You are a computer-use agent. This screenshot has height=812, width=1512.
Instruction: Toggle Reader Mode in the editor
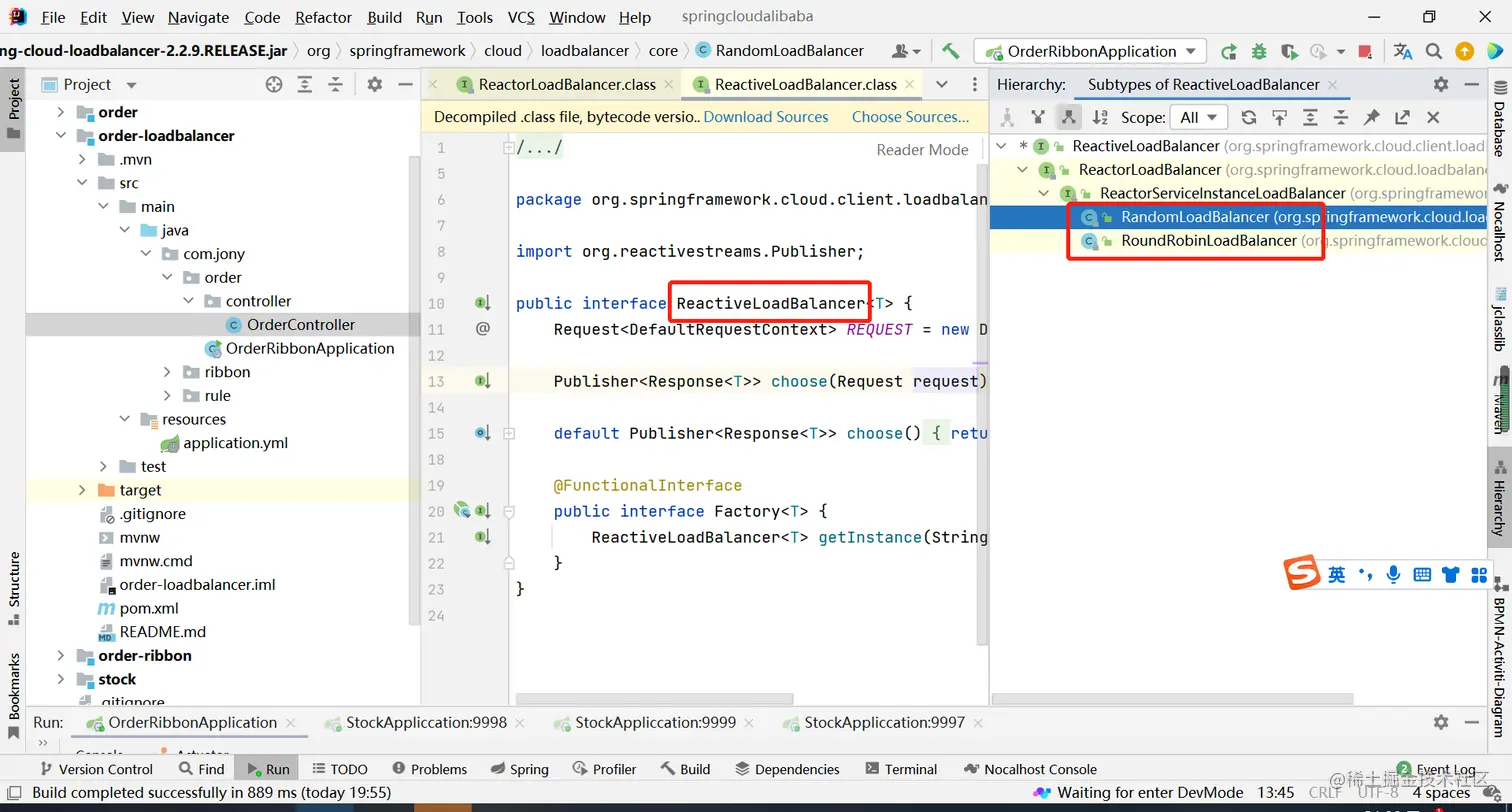click(922, 150)
